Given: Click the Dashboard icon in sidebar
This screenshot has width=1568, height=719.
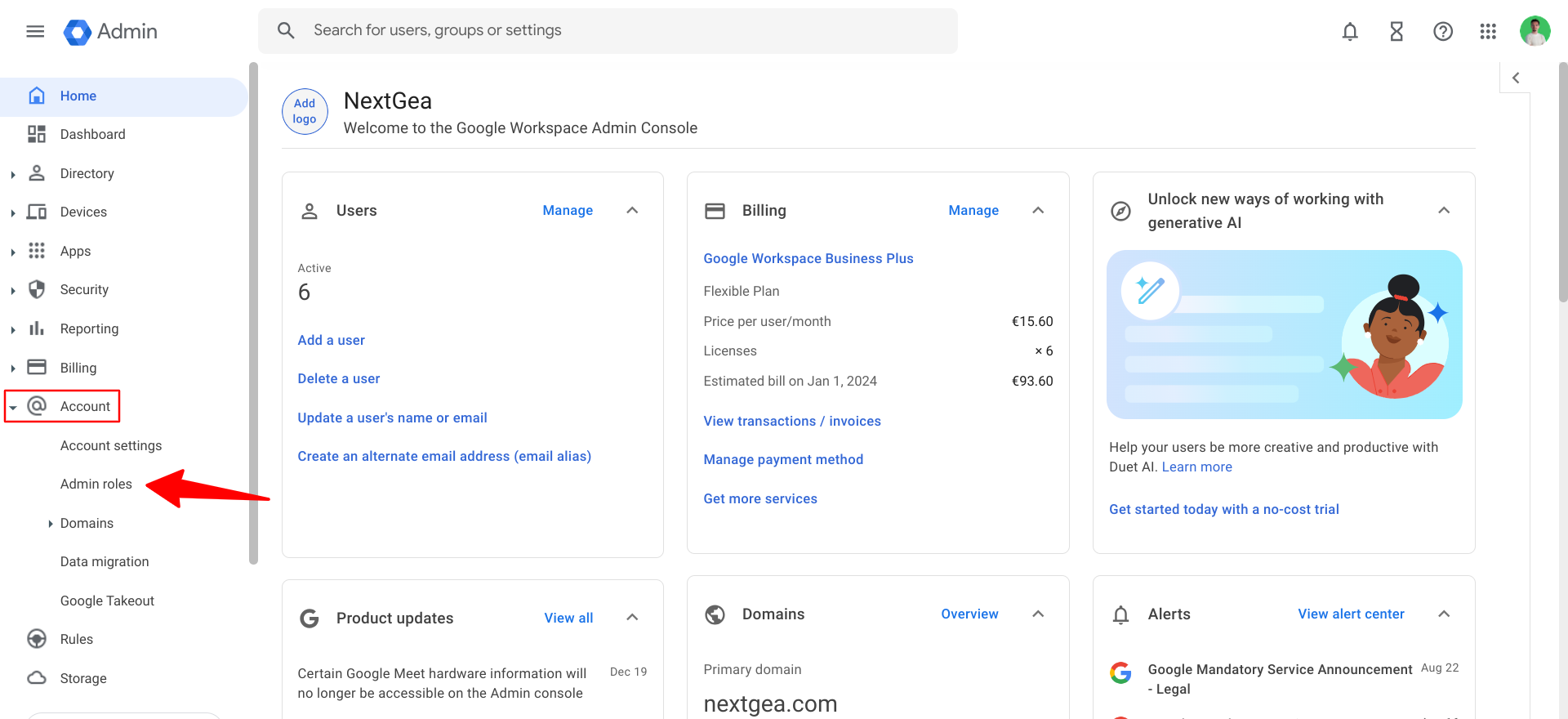Looking at the screenshot, I should 37,134.
